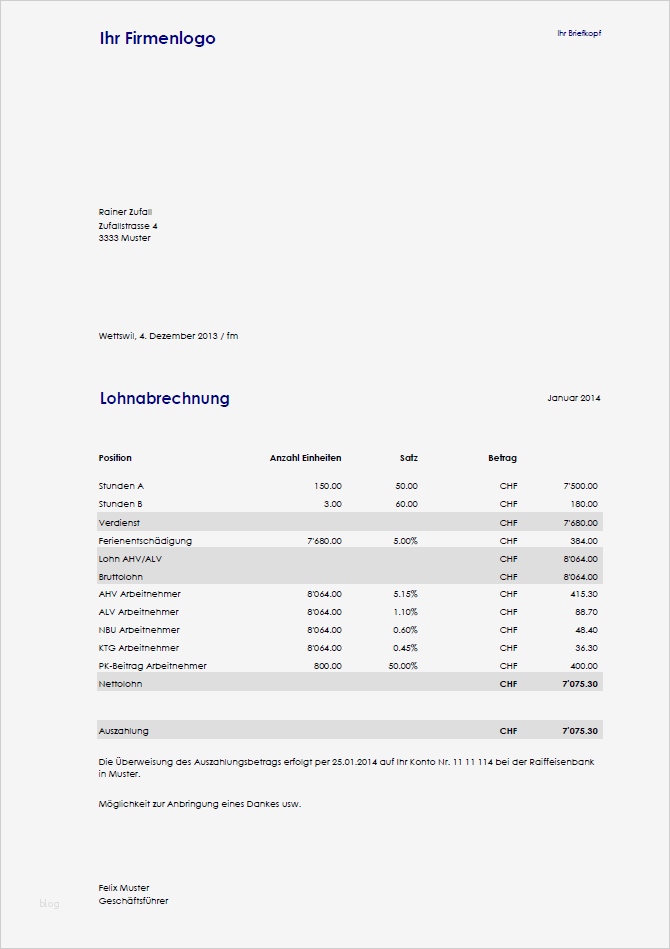Select the Anzahl Einheiten column header
Viewport: 670px width, 949px height.
point(305,458)
